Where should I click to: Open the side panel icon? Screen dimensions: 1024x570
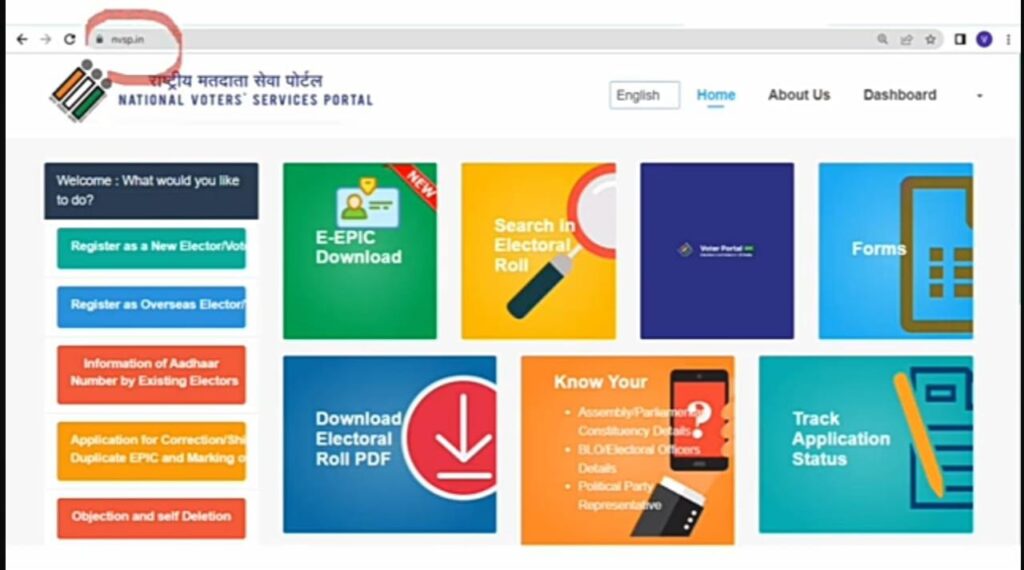pos(959,40)
